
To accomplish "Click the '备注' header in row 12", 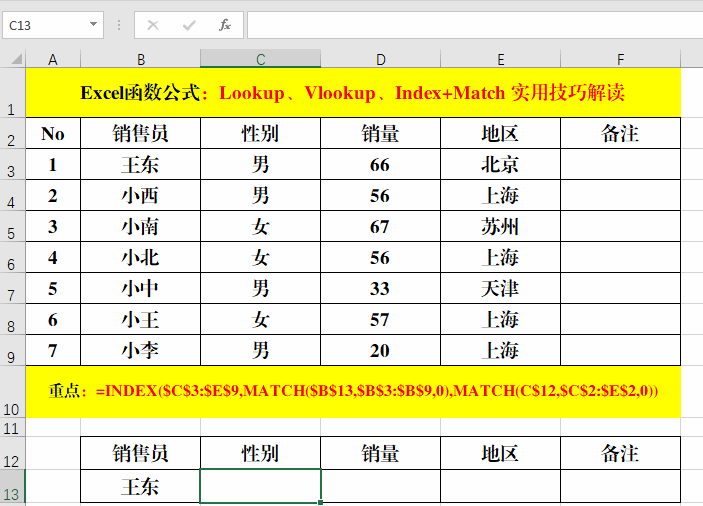I will click(621, 453).
